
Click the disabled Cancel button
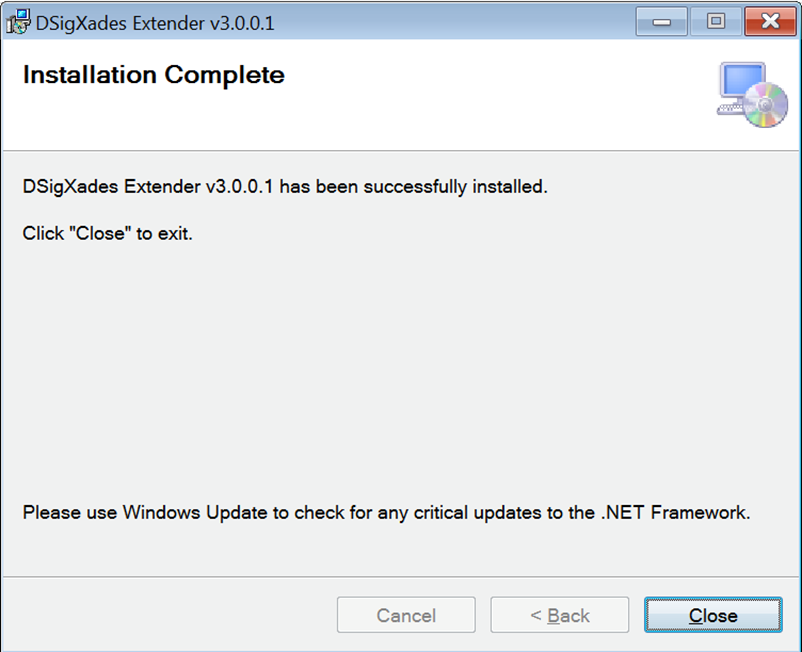tap(406, 615)
